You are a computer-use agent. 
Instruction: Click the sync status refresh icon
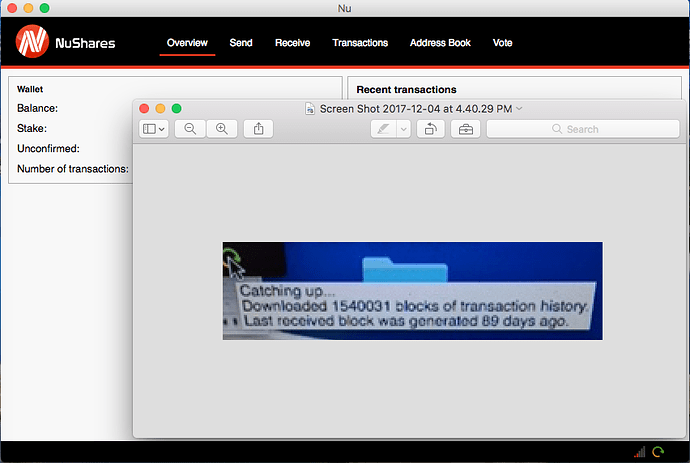click(x=658, y=452)
